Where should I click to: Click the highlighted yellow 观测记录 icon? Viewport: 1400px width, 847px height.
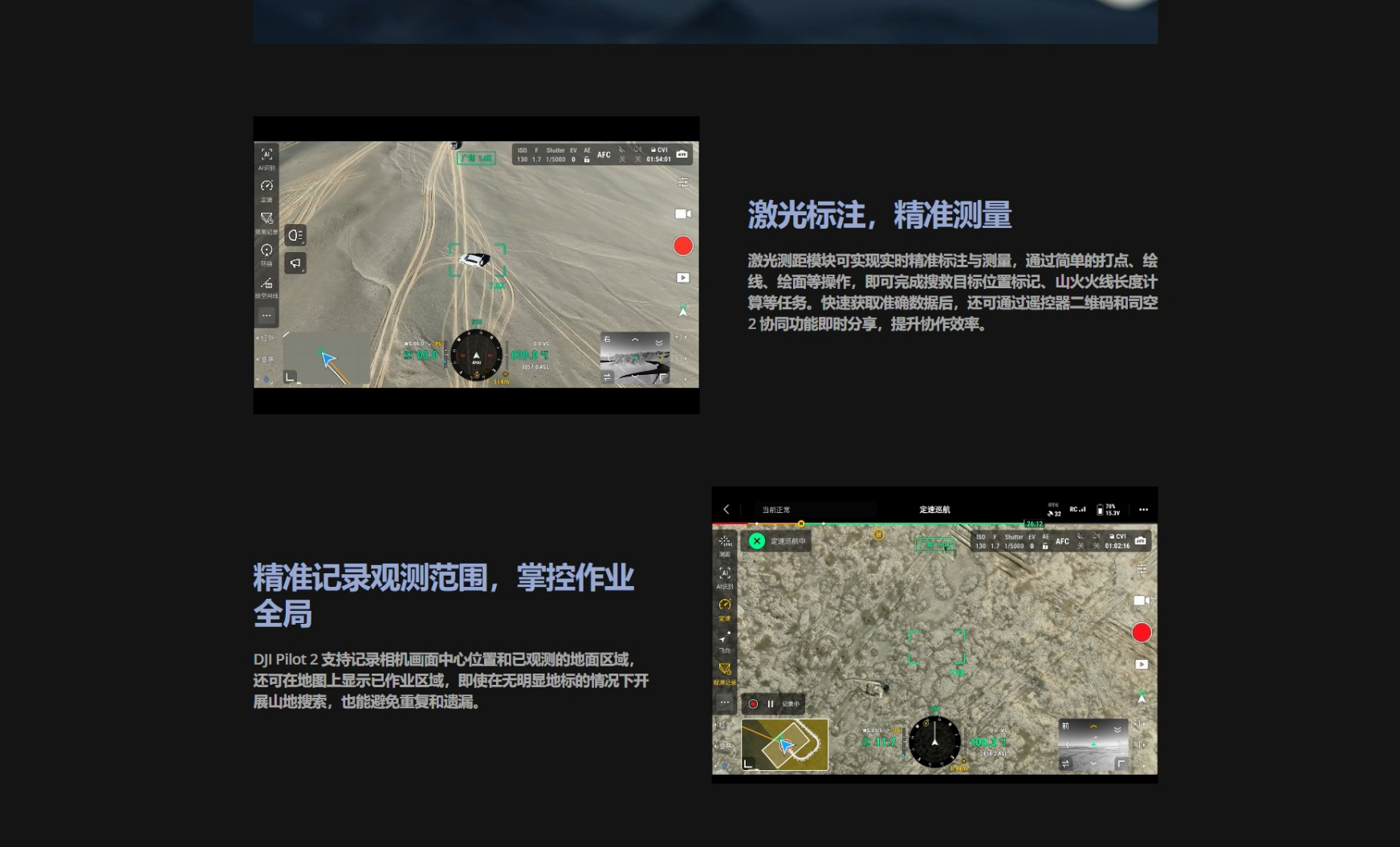[725, 670]
